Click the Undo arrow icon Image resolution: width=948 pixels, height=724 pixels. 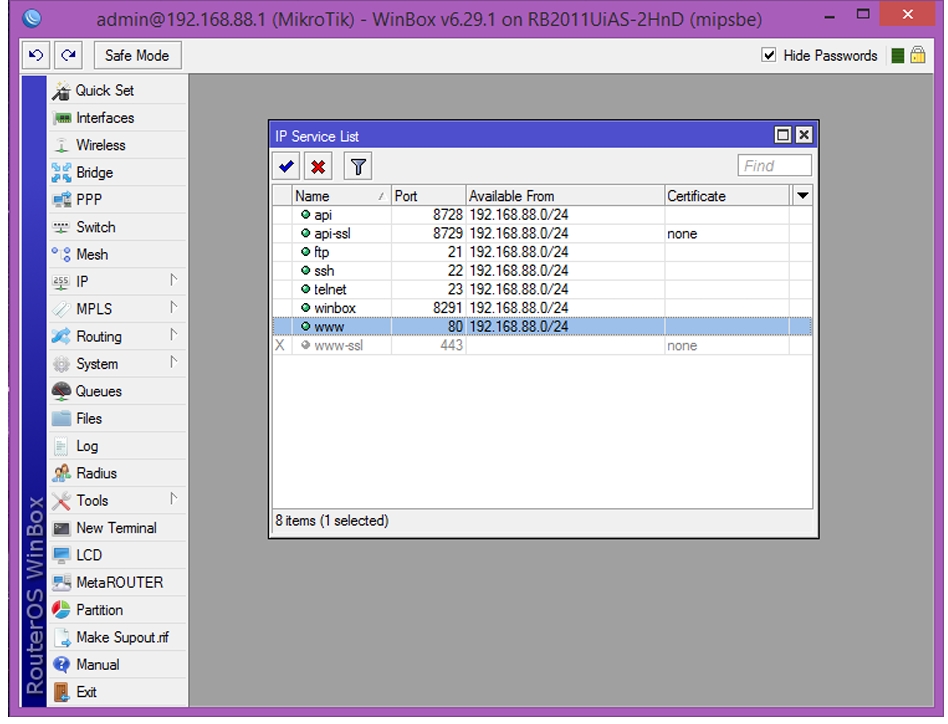click(x=36, y=56)
